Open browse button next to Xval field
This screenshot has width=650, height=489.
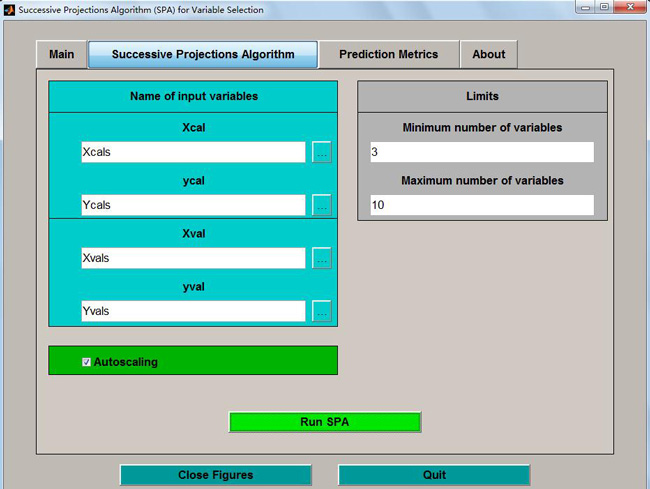pos(321,258)
